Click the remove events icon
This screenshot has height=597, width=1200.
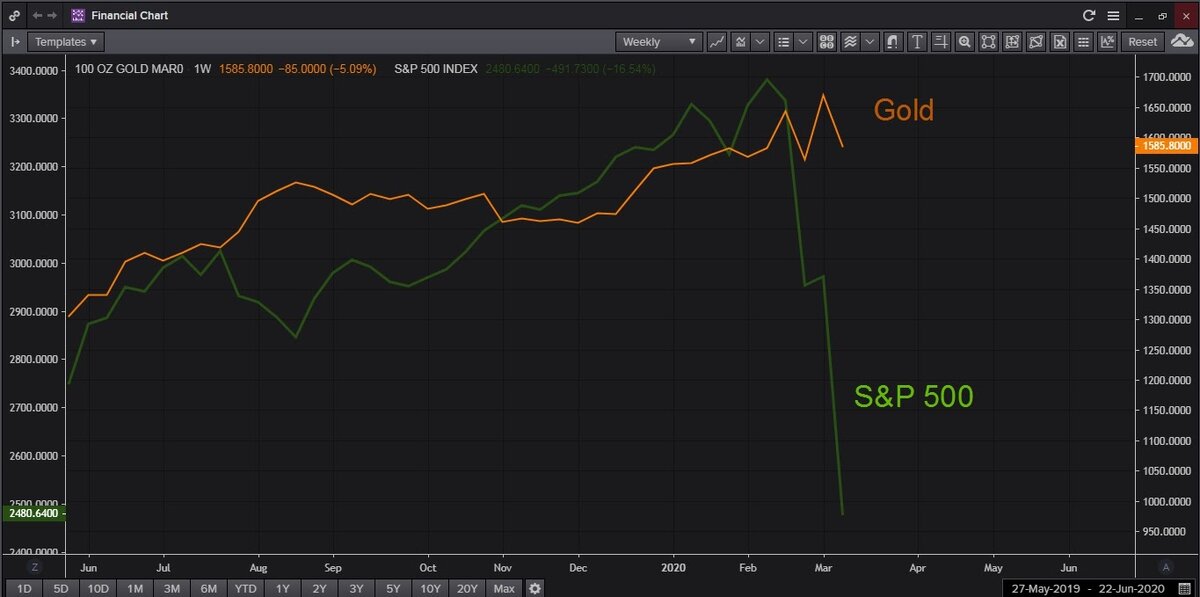(x=1060, y=41)
